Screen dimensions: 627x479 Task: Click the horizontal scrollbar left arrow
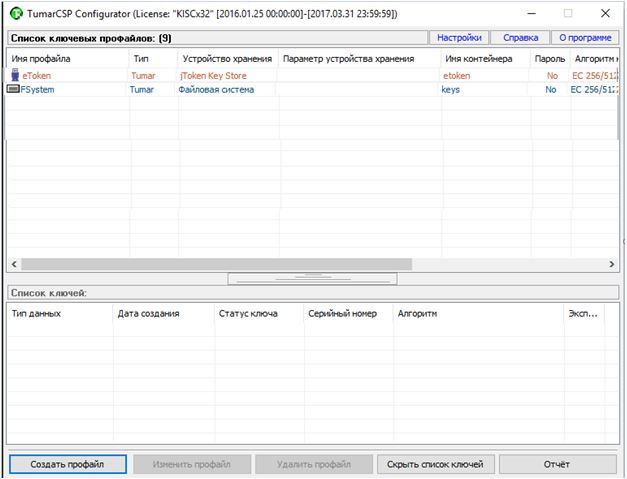[13, 263]
